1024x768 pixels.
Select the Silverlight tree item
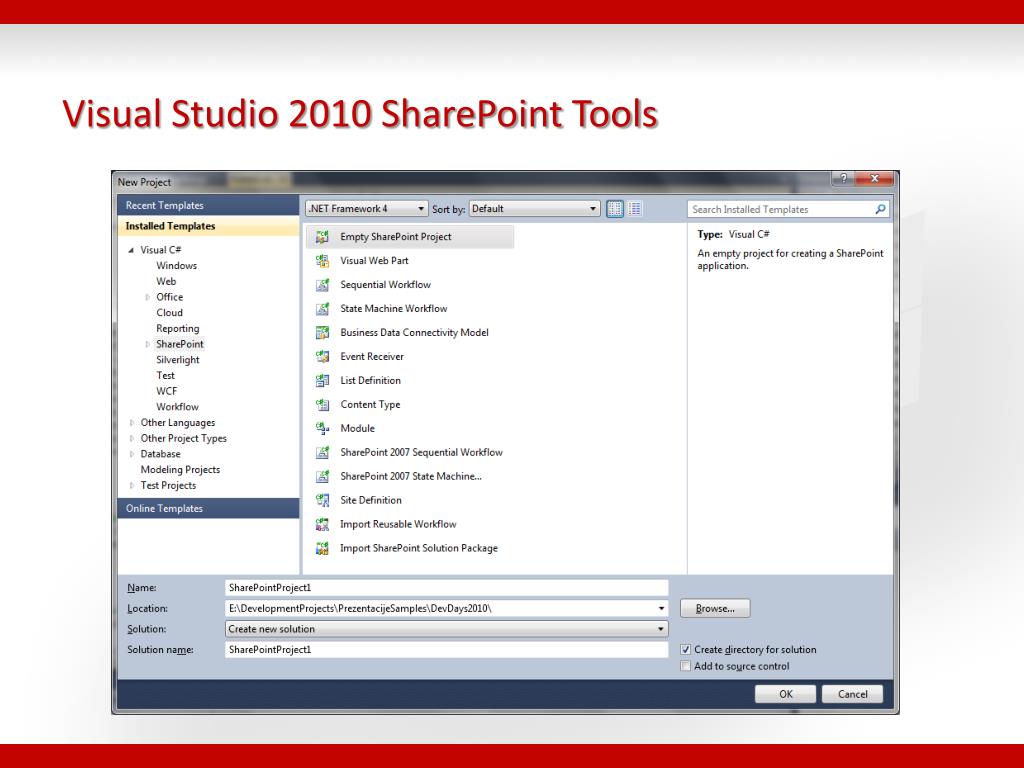pos(178,360)
